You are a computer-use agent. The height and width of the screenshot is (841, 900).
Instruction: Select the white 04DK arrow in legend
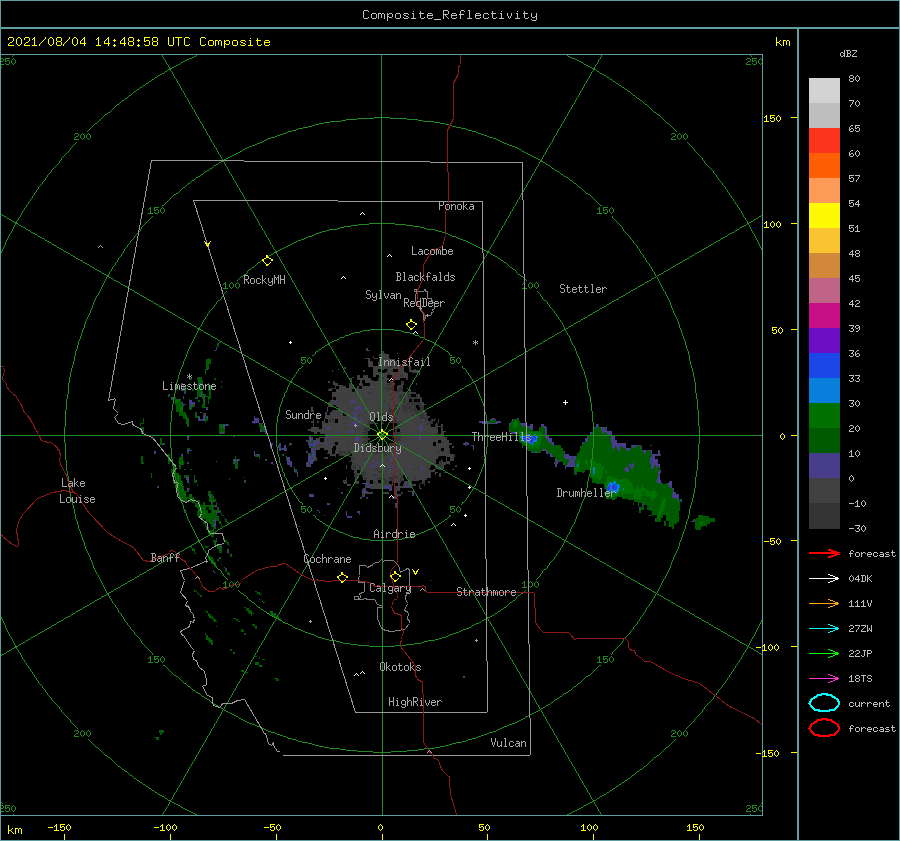click(x=824, y=579)
